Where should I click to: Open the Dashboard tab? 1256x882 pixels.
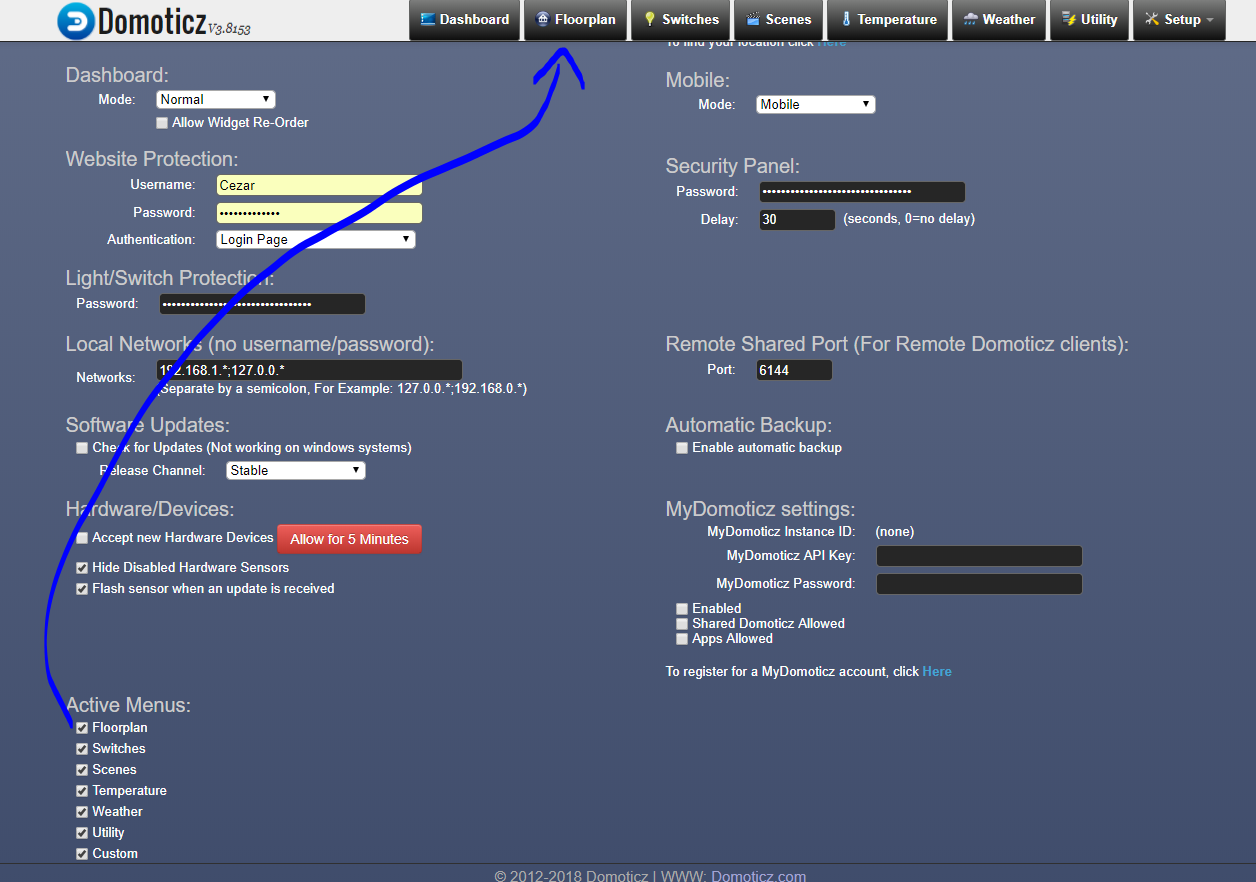tap(465, 20)
